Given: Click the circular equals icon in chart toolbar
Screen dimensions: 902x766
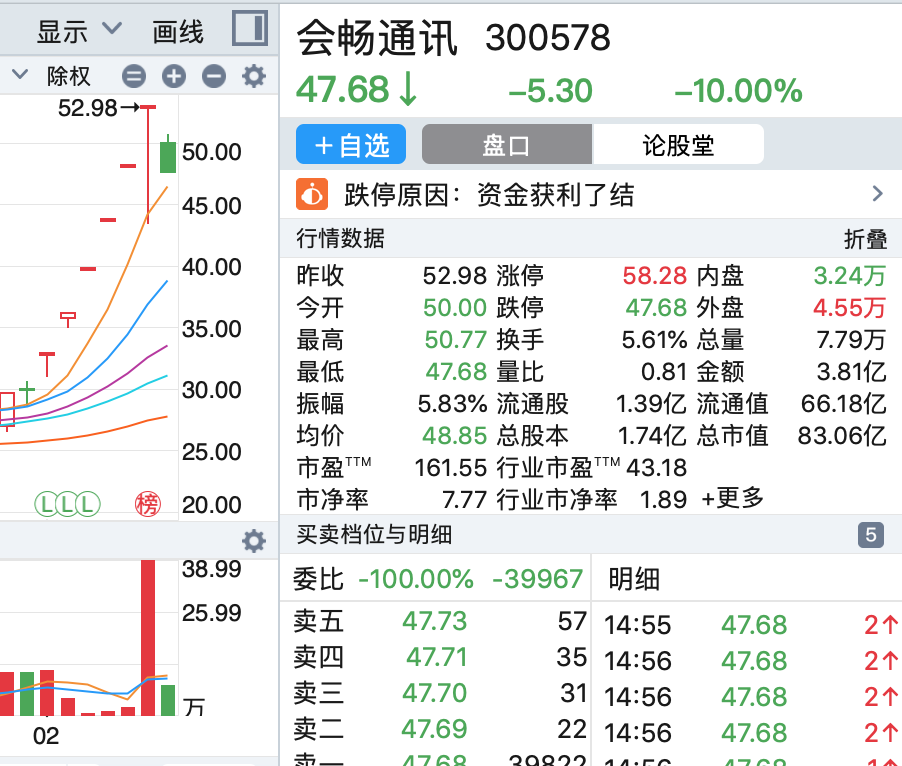Looking at the screenshot, I should click(x=133, y=76).
